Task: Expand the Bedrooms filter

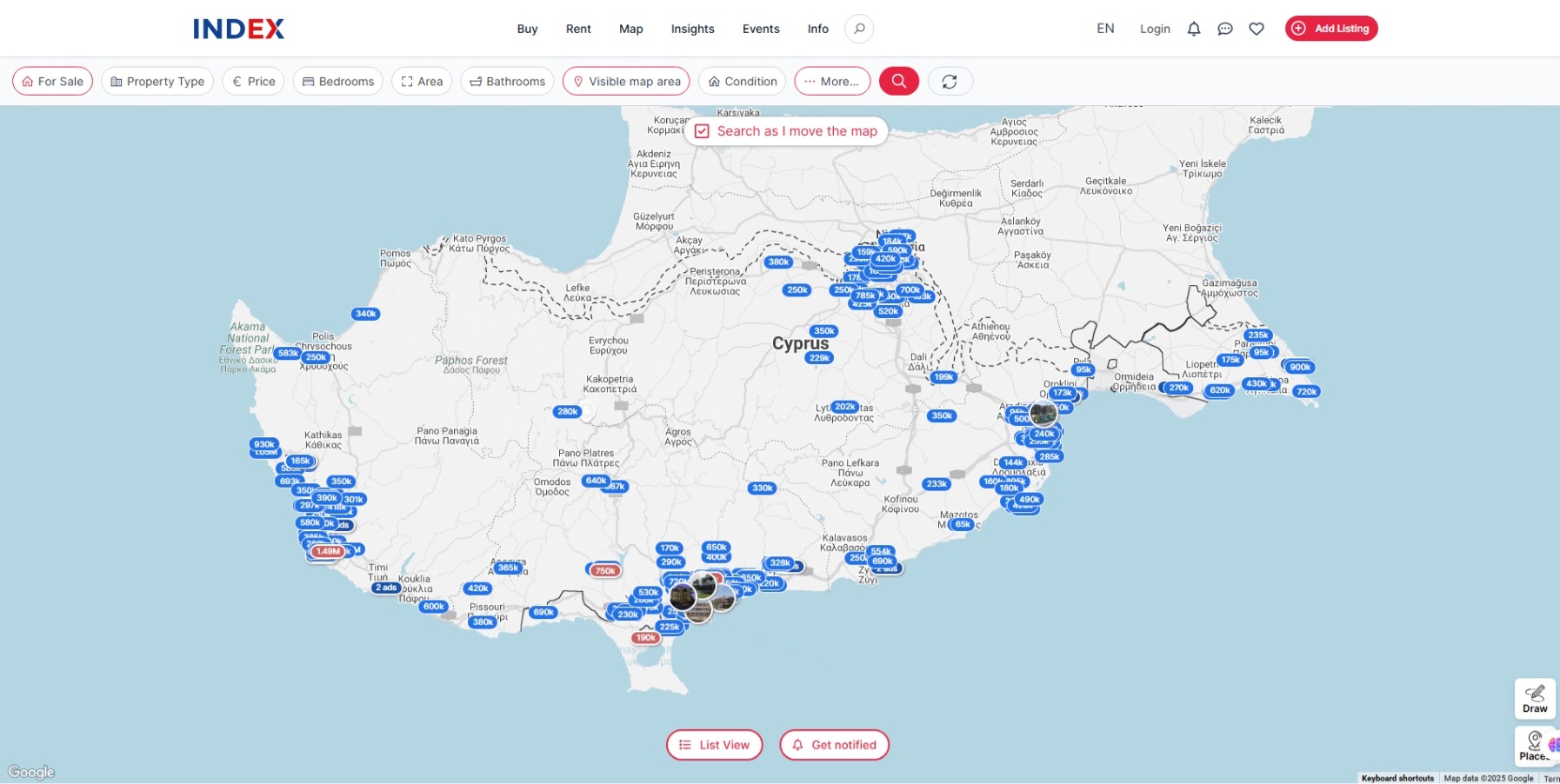Action: 337,81
